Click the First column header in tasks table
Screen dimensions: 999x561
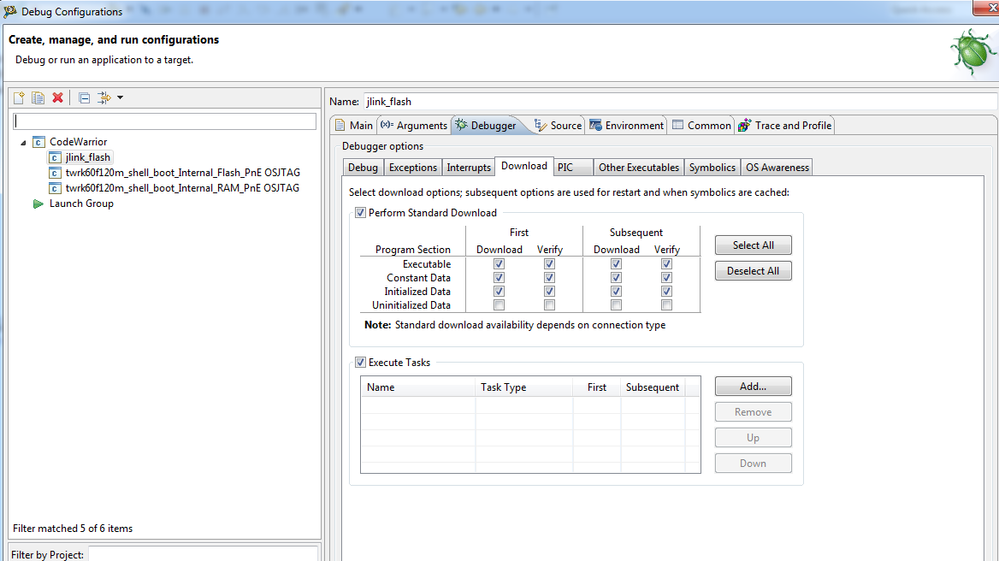point(597,387)
